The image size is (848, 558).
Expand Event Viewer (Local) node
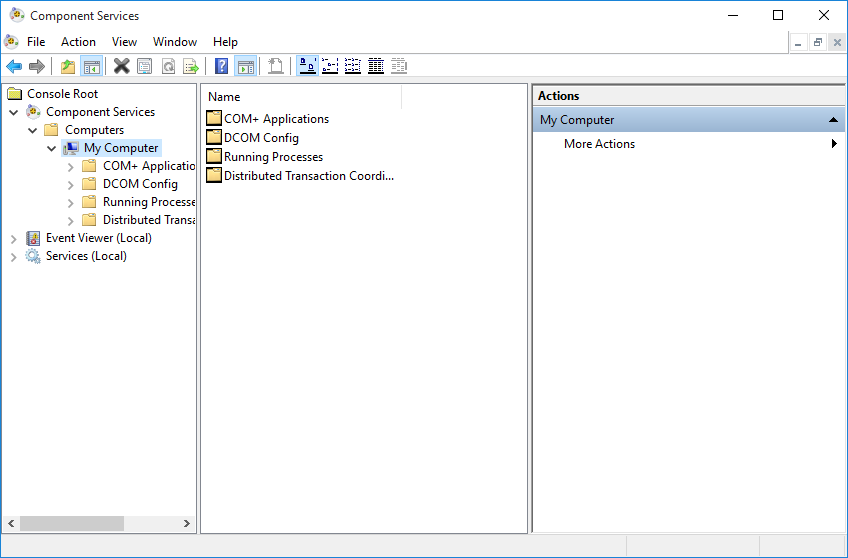pyautogui.click(x=14, y=238)
